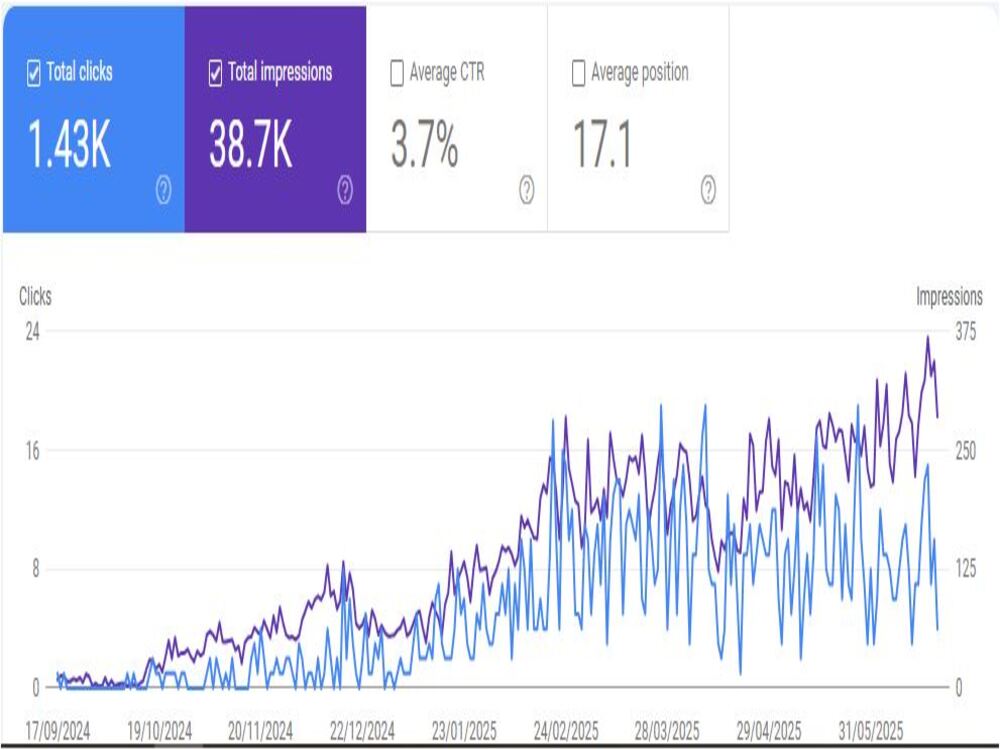Select the 38.7K total impressions value
Viewport: 1000px width, 750px height.
pyautogui.click(x=251, y=145)
